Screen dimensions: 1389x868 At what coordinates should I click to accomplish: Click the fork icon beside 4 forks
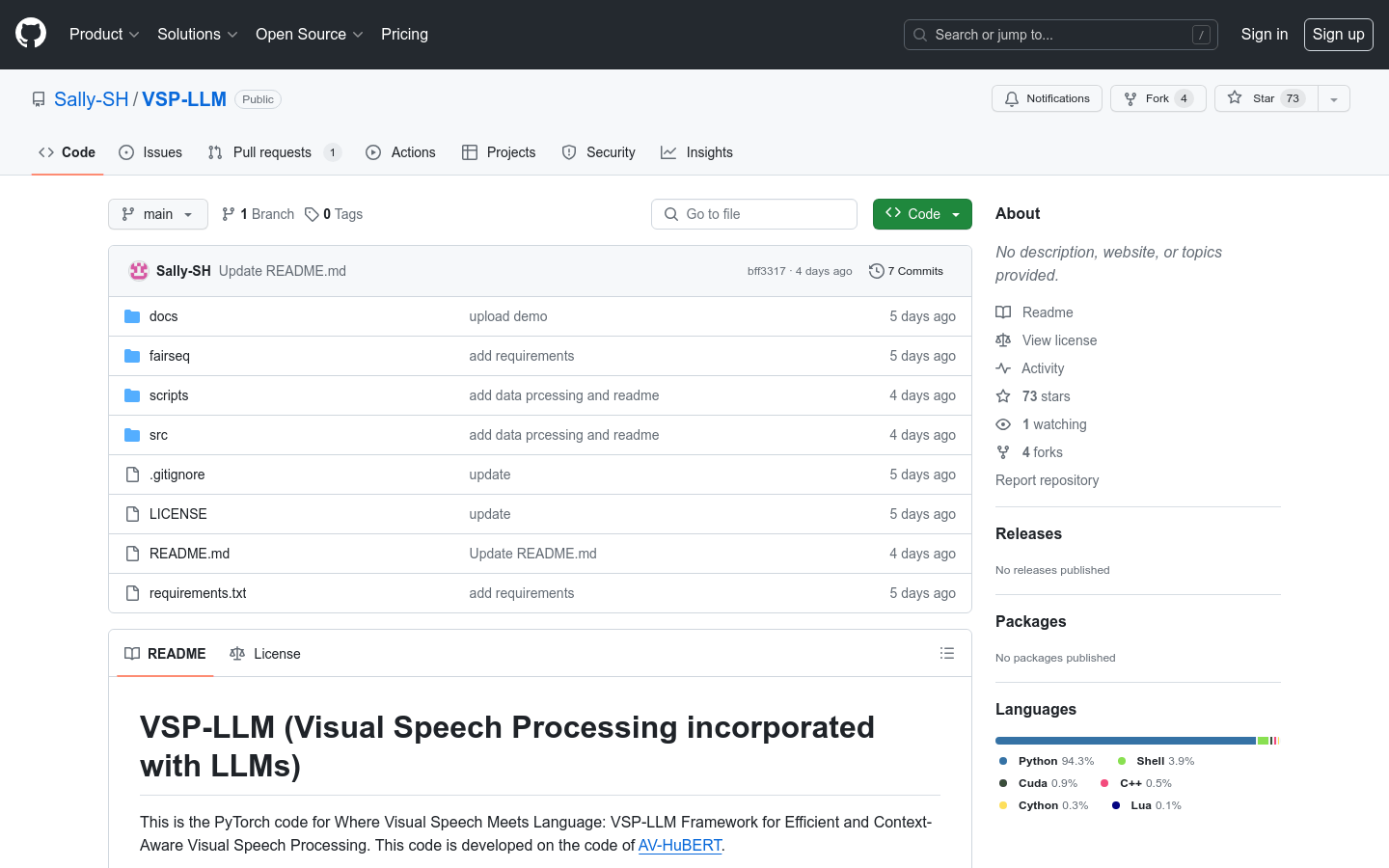[1003, 452]
